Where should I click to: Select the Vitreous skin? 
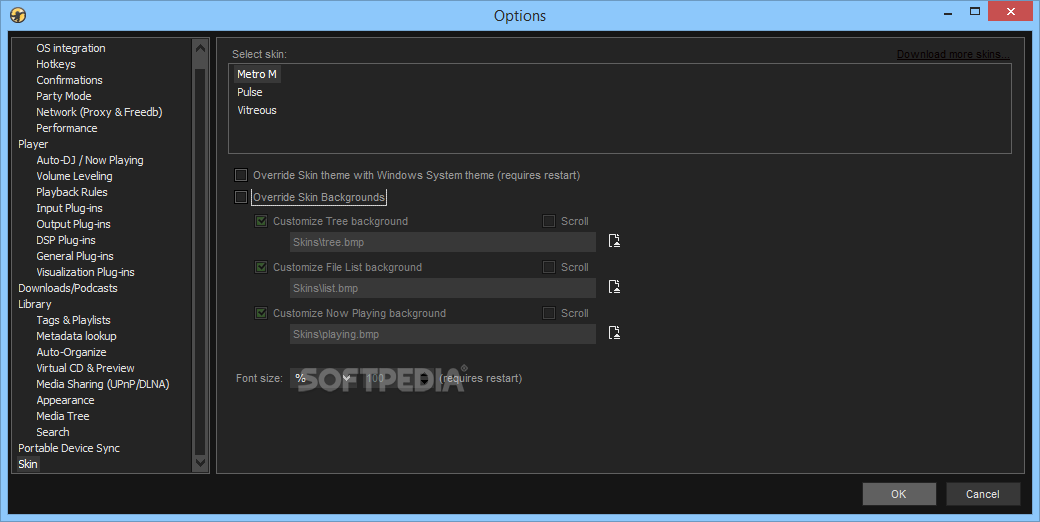tap(257, 110)
